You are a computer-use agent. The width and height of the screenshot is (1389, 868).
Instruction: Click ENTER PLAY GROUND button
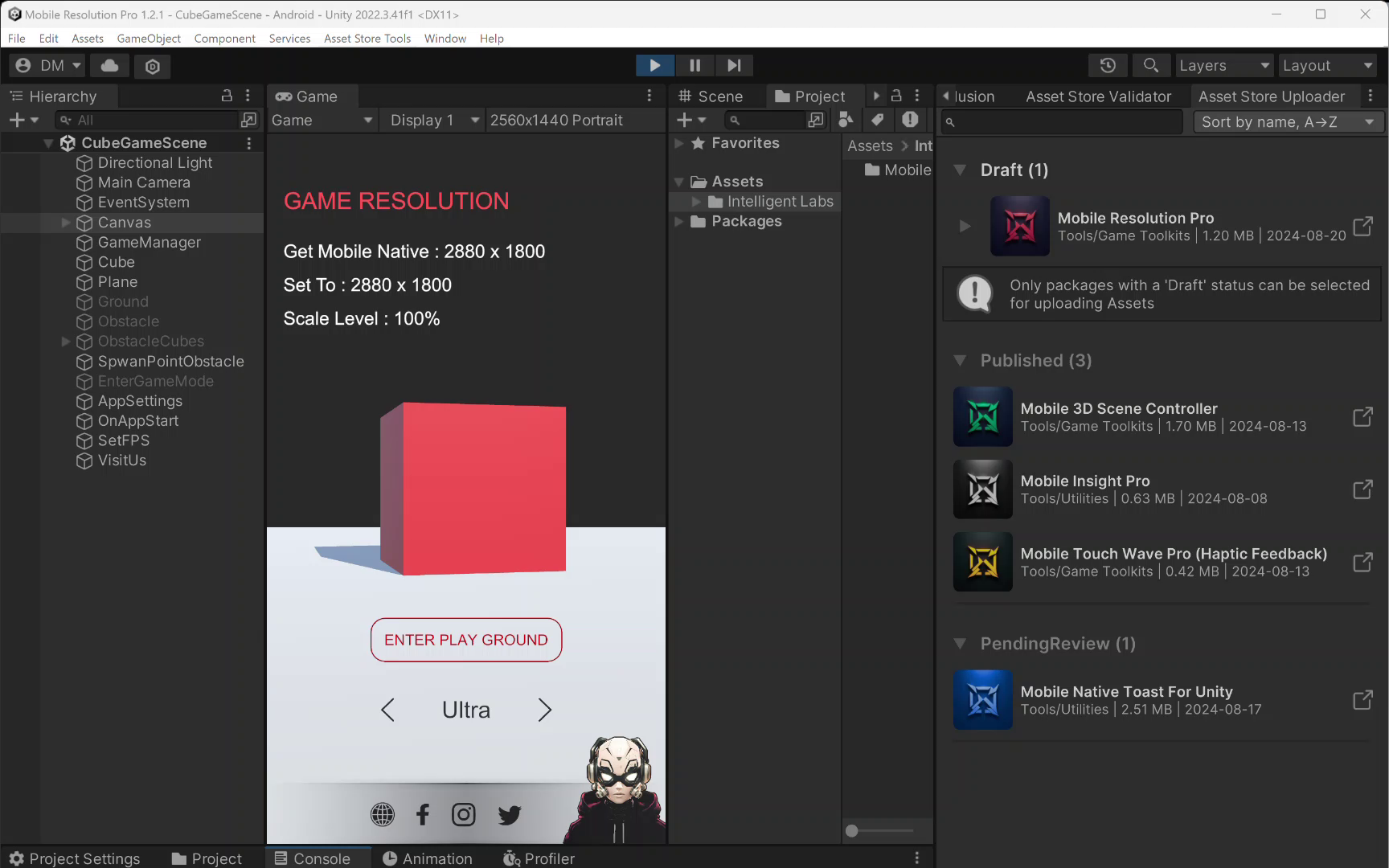(x=466, y=640)
